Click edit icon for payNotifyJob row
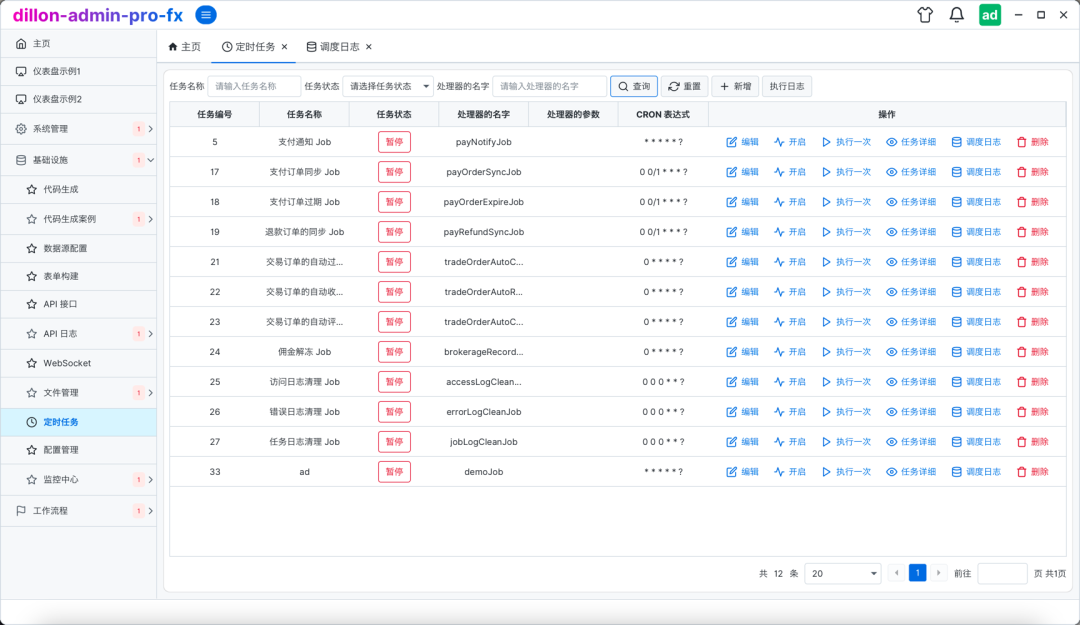 click(x=742, y=142)
